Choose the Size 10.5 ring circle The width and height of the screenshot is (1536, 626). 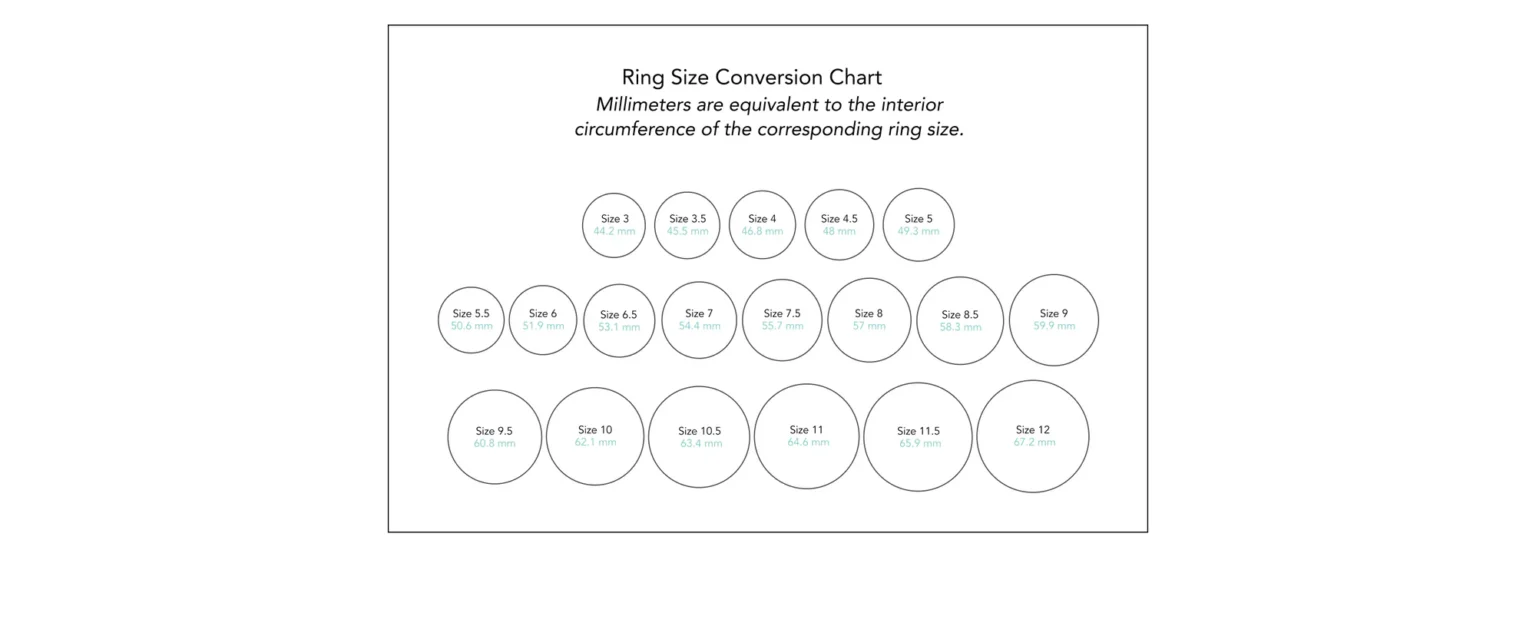(699, 437)
